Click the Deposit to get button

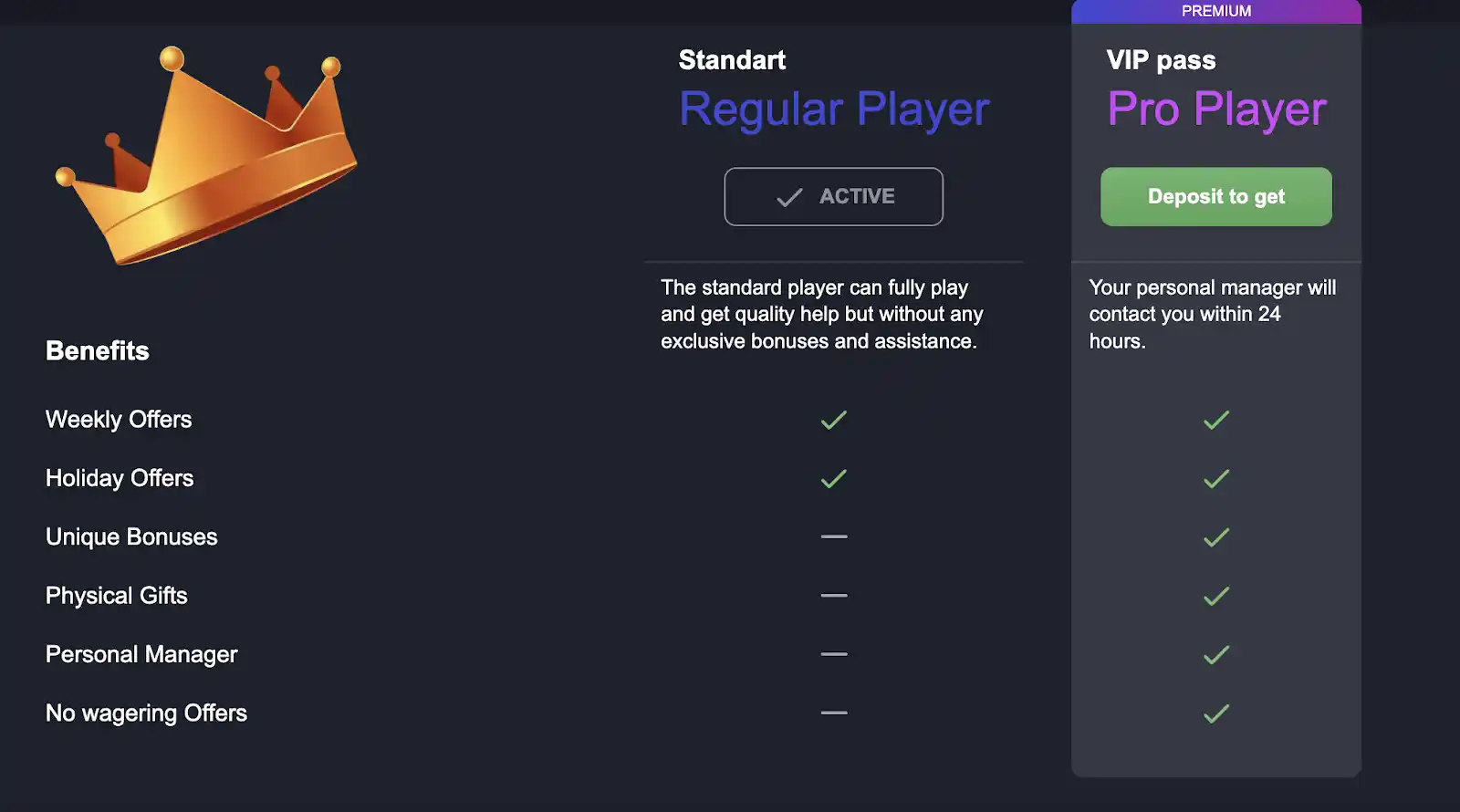pos(1215,196)
